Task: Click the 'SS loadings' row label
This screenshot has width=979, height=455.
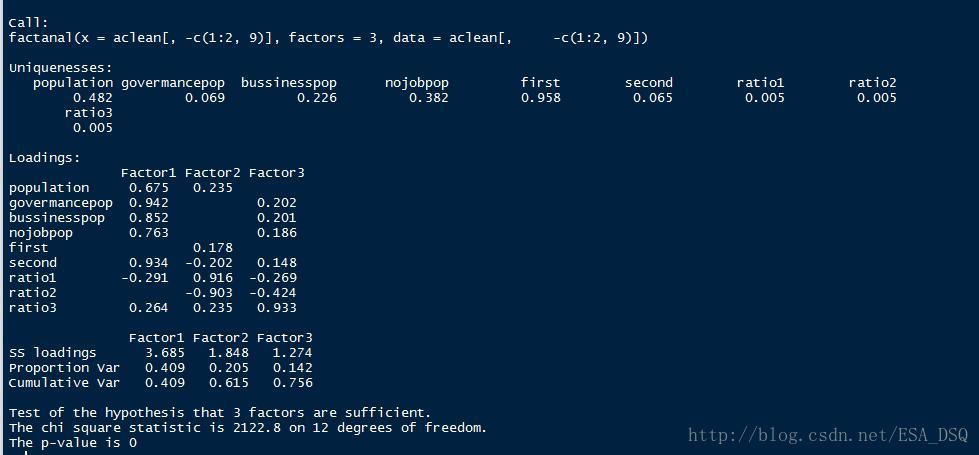Action: point(52,352)
